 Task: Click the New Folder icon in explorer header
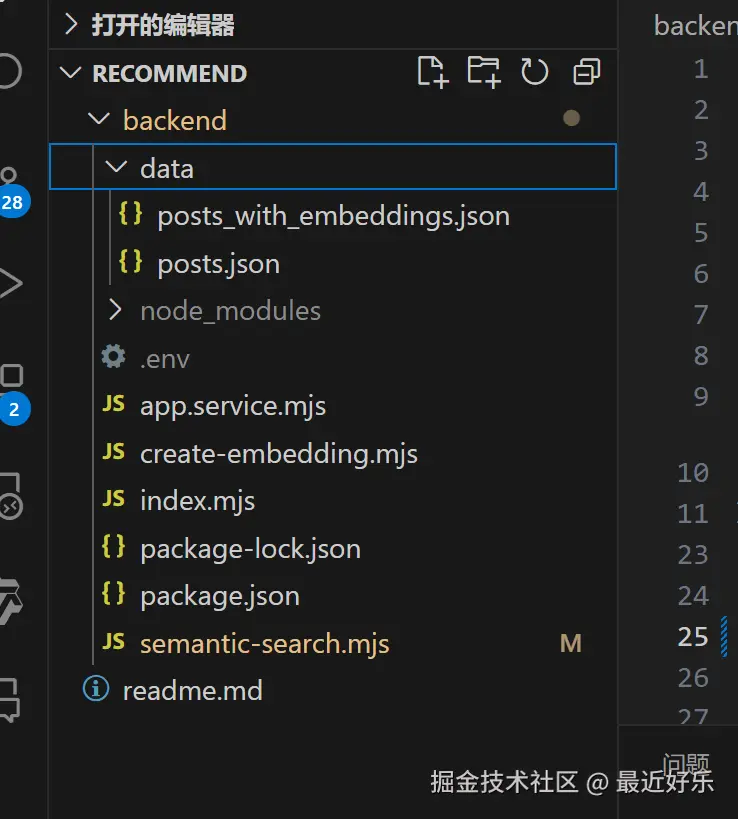[x=484, y=72]
